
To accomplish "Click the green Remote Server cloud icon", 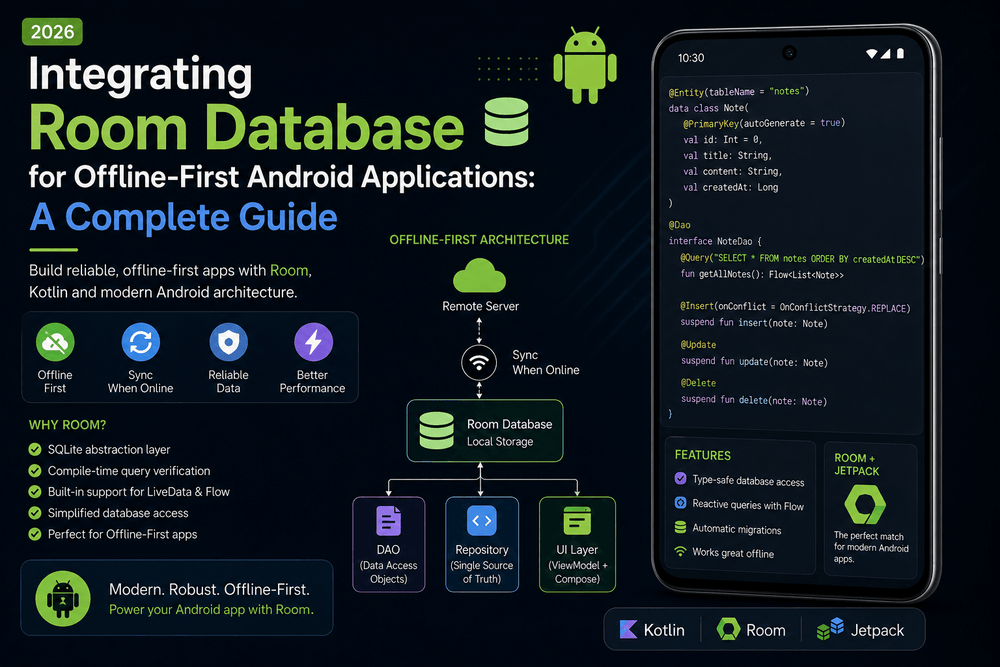I will [x=480, y=275].
